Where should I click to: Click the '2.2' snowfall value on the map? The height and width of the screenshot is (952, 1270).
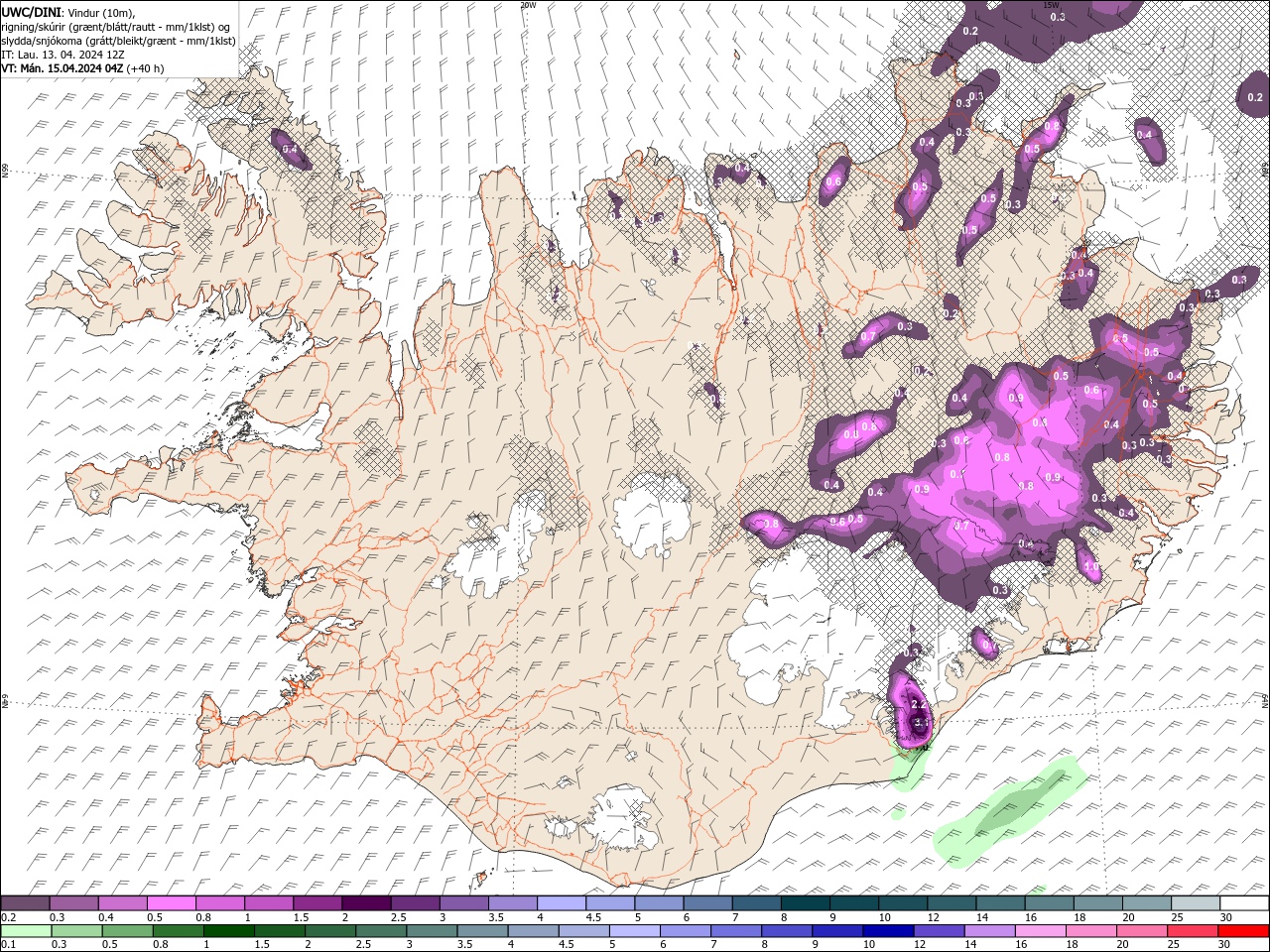(918, 703)
